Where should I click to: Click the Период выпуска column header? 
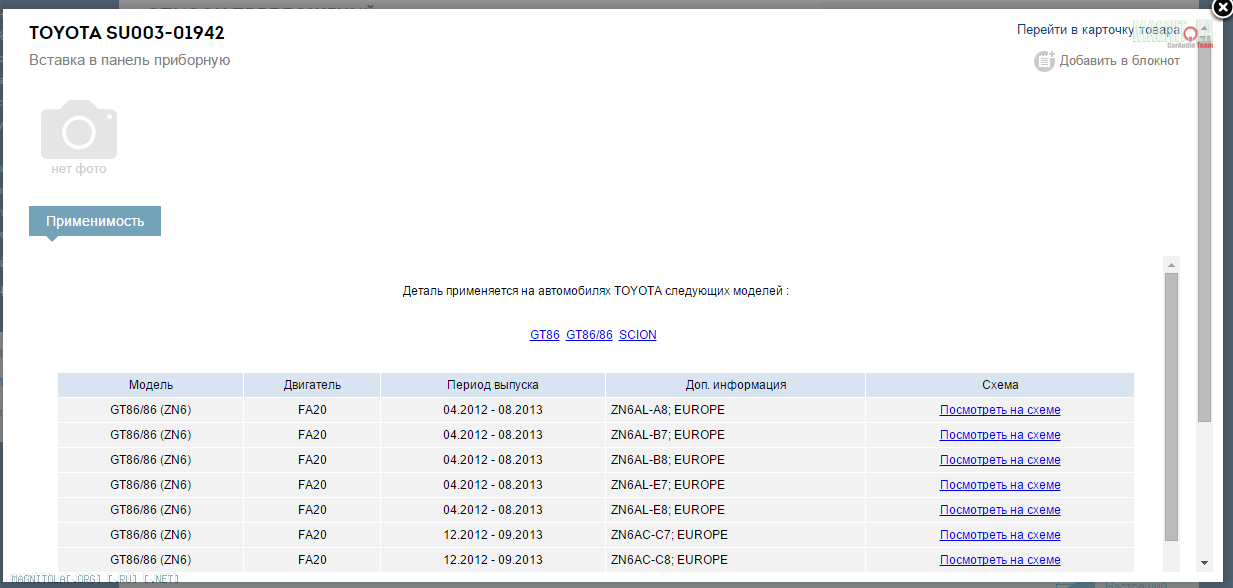[493, 385]
